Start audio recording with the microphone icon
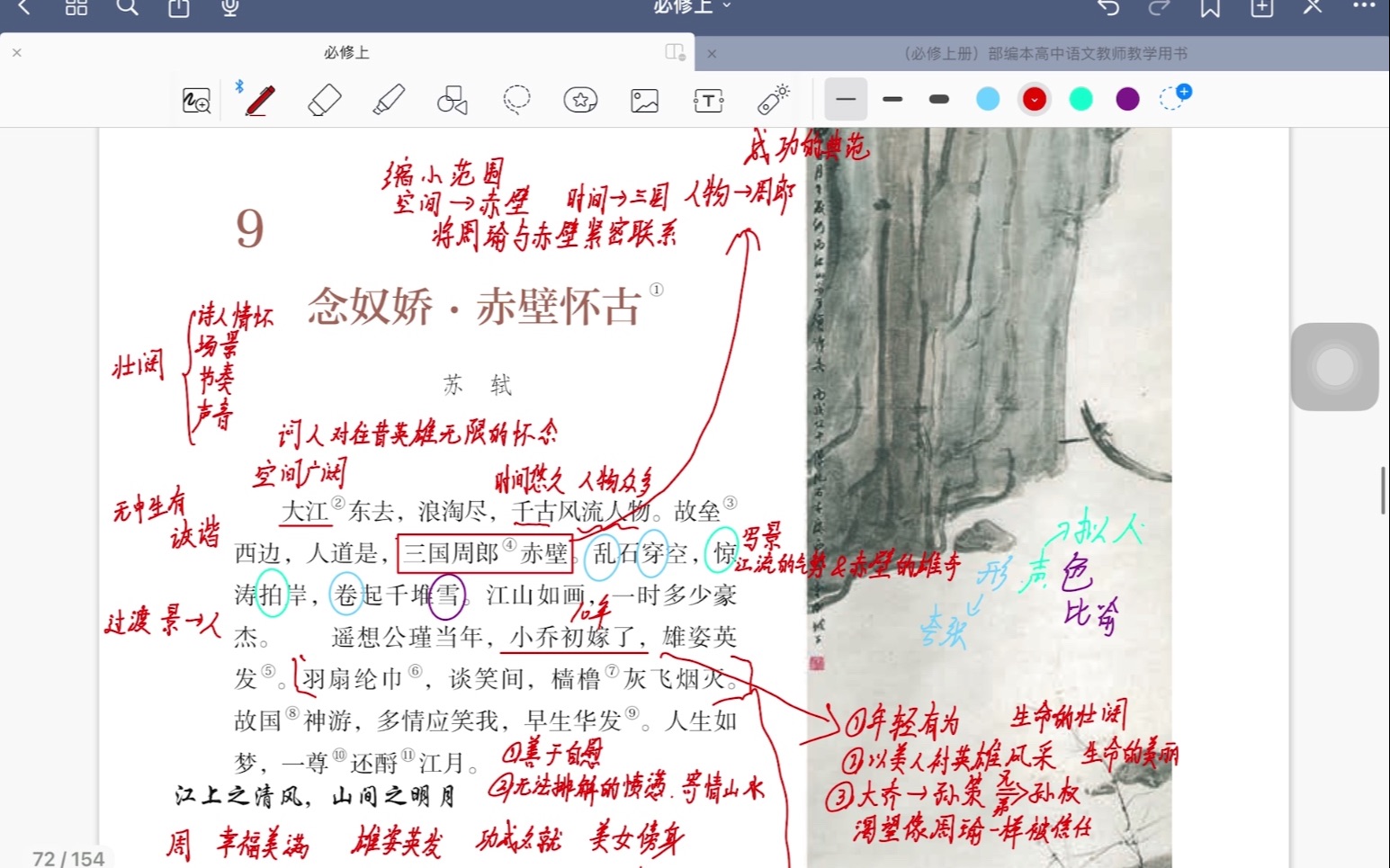Viewport: 1390px width, 868px height. (x=230, y=7)
